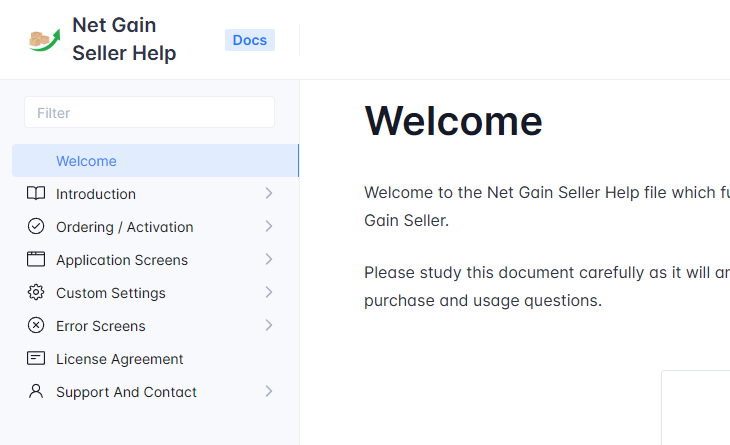The height and width of the screenshot is (445, 730).
Task: Open Support And Contact in sidebar
Action: tap(126, 392)
